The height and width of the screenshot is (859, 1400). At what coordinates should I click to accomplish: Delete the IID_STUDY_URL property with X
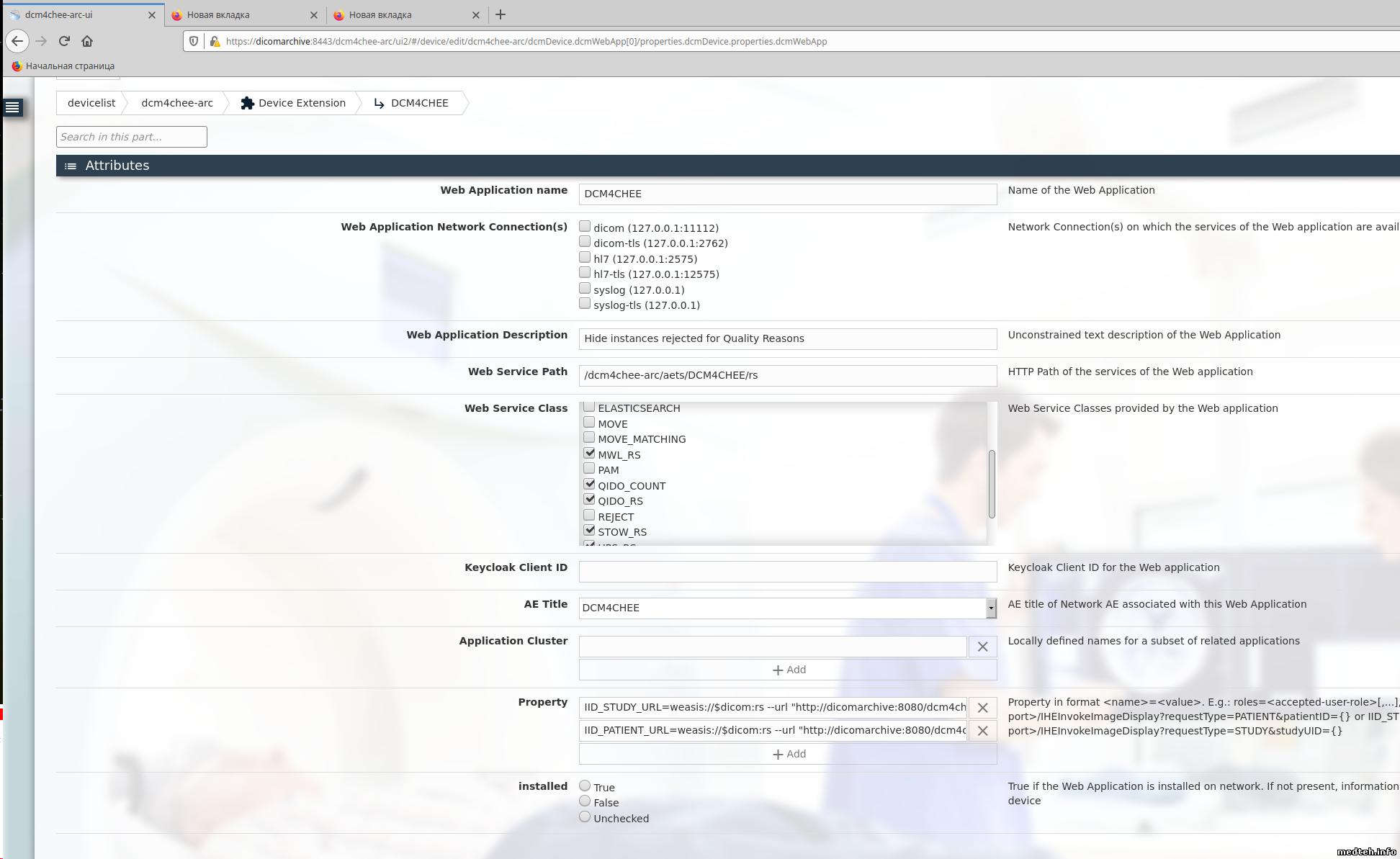tap(982, 708)
